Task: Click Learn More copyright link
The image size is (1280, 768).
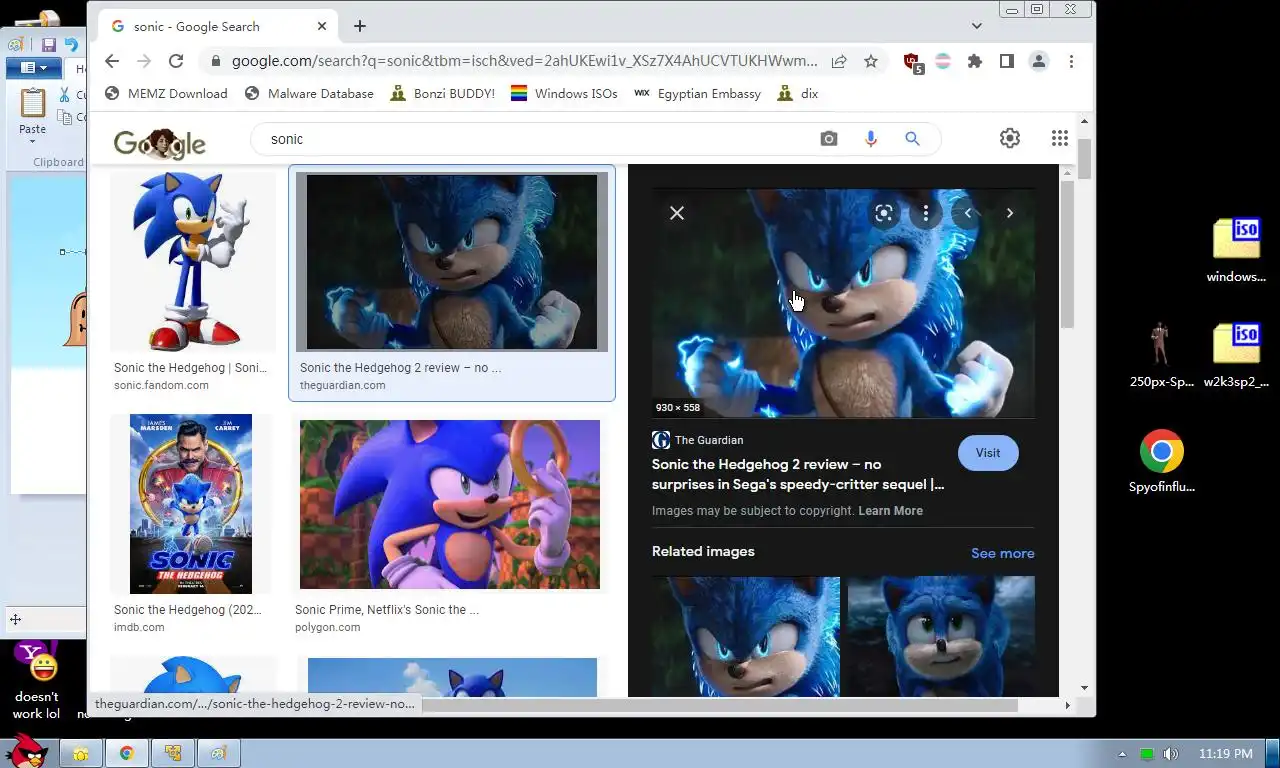Action: pyautogui.click(x=890, y=511)
